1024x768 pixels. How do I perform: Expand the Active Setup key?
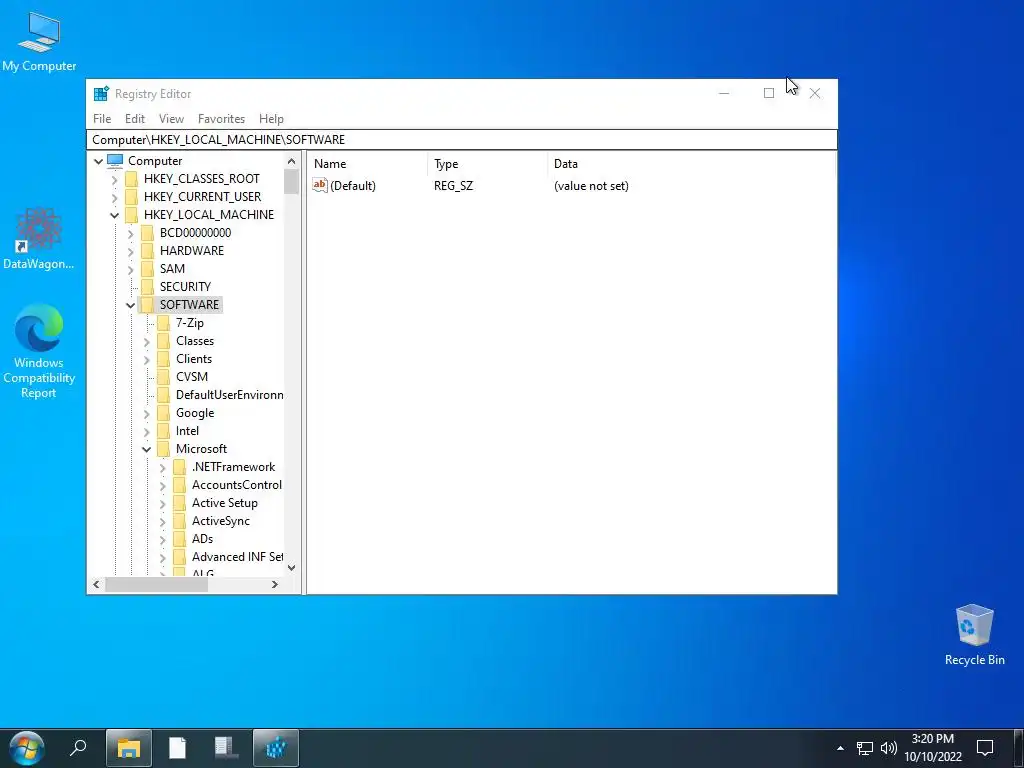coord(163,504)
